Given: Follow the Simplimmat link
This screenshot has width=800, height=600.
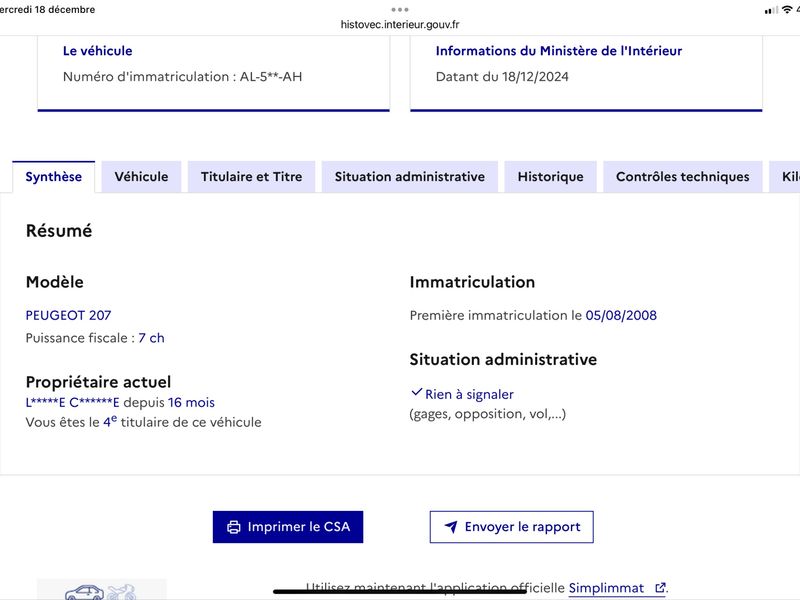Looking at the screenshot, I should tap(606, 588).
